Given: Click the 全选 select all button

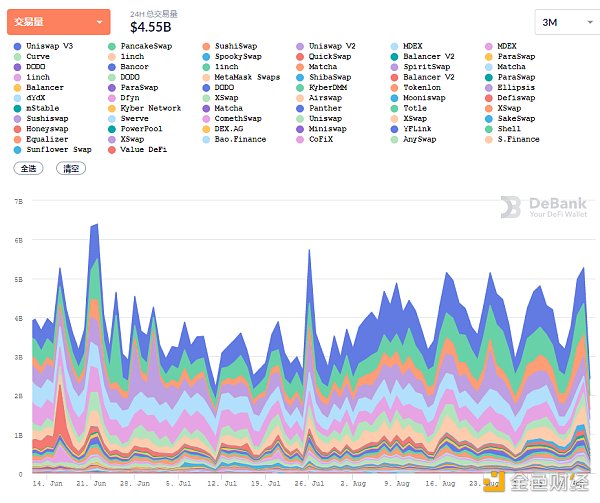Looking at the screenshot, I should pyautogui.click(x=27, y=169).
